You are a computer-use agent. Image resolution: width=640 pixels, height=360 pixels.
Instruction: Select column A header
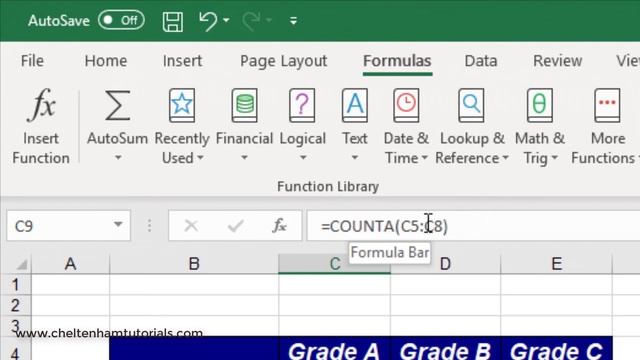point(71,264)
